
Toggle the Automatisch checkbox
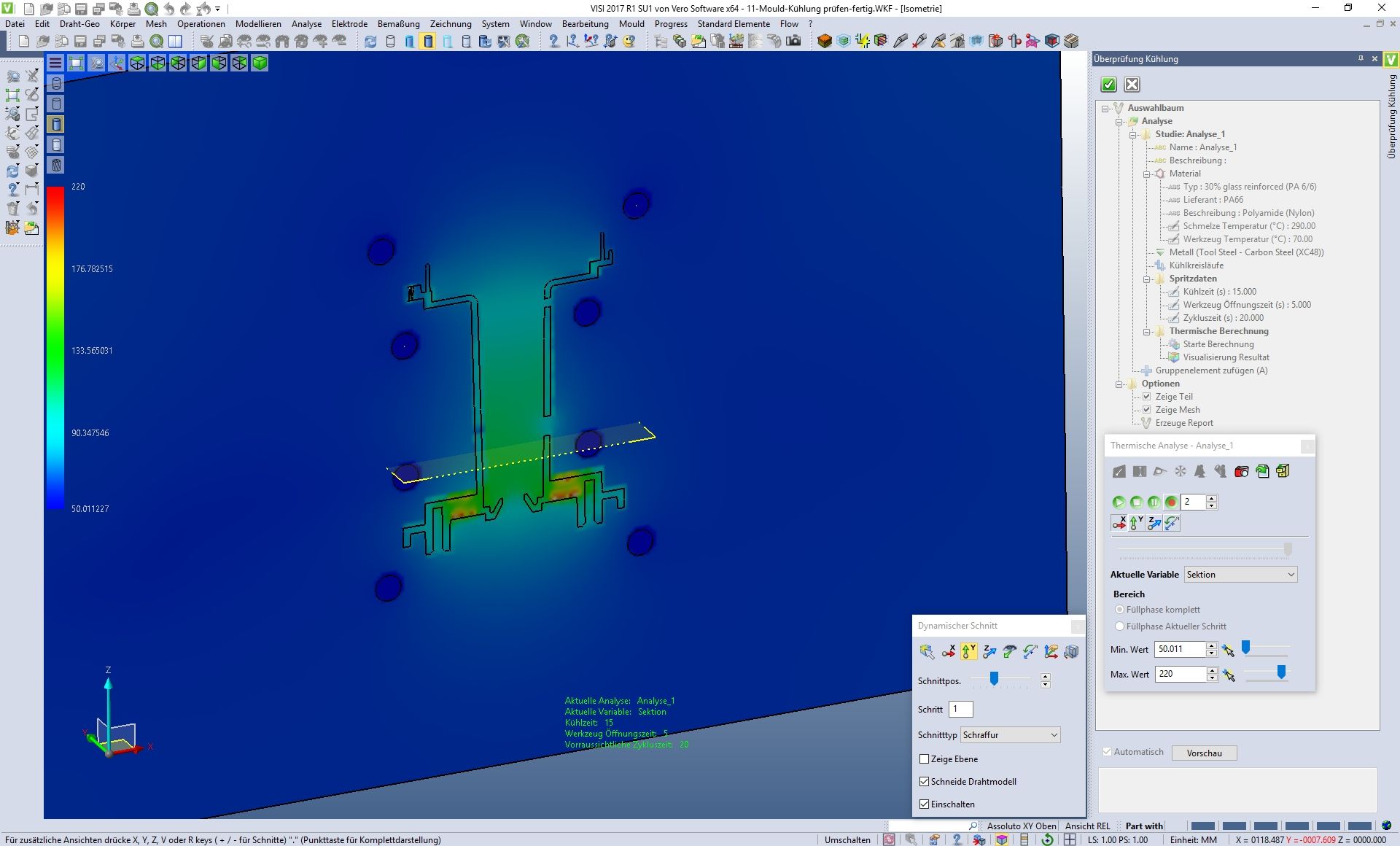point(1107,752)
